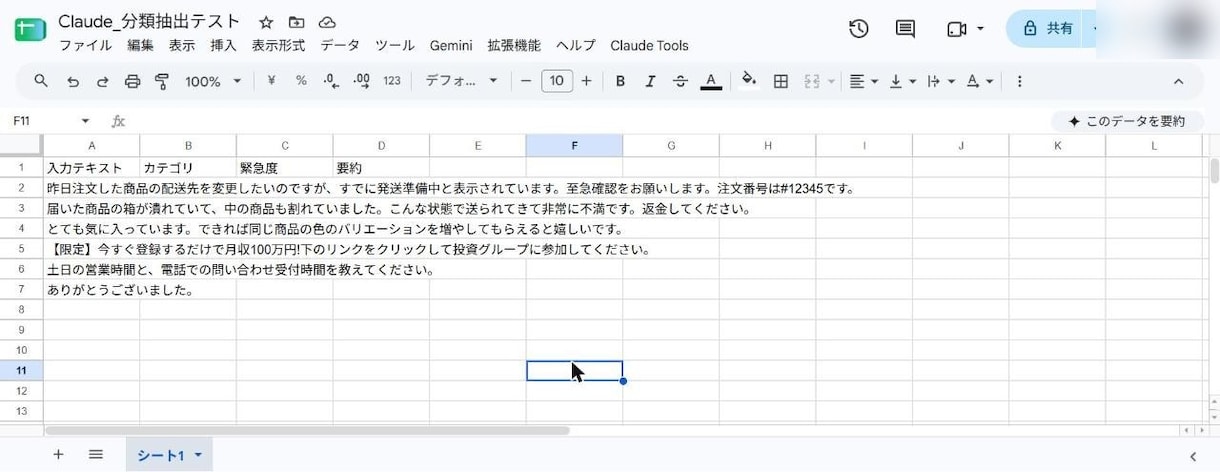Image resolution: width=1220 pixels, height=472 pixels.
Task: Open Meet camera dropdown arrow
Action: (980, 29)
